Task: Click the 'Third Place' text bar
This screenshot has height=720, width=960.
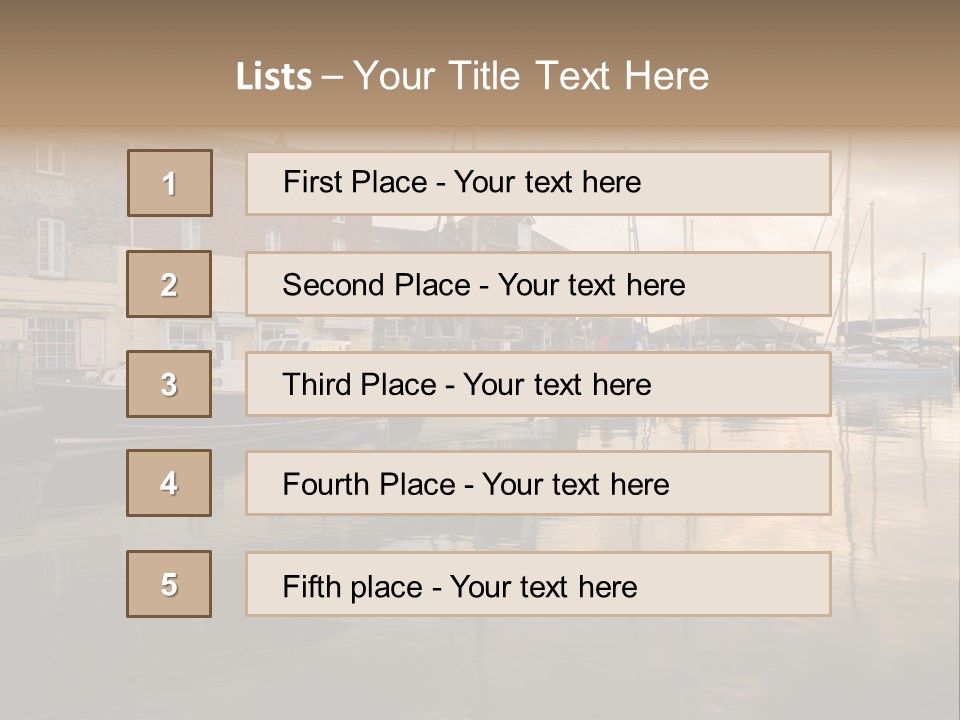Action: pos(538,384)
